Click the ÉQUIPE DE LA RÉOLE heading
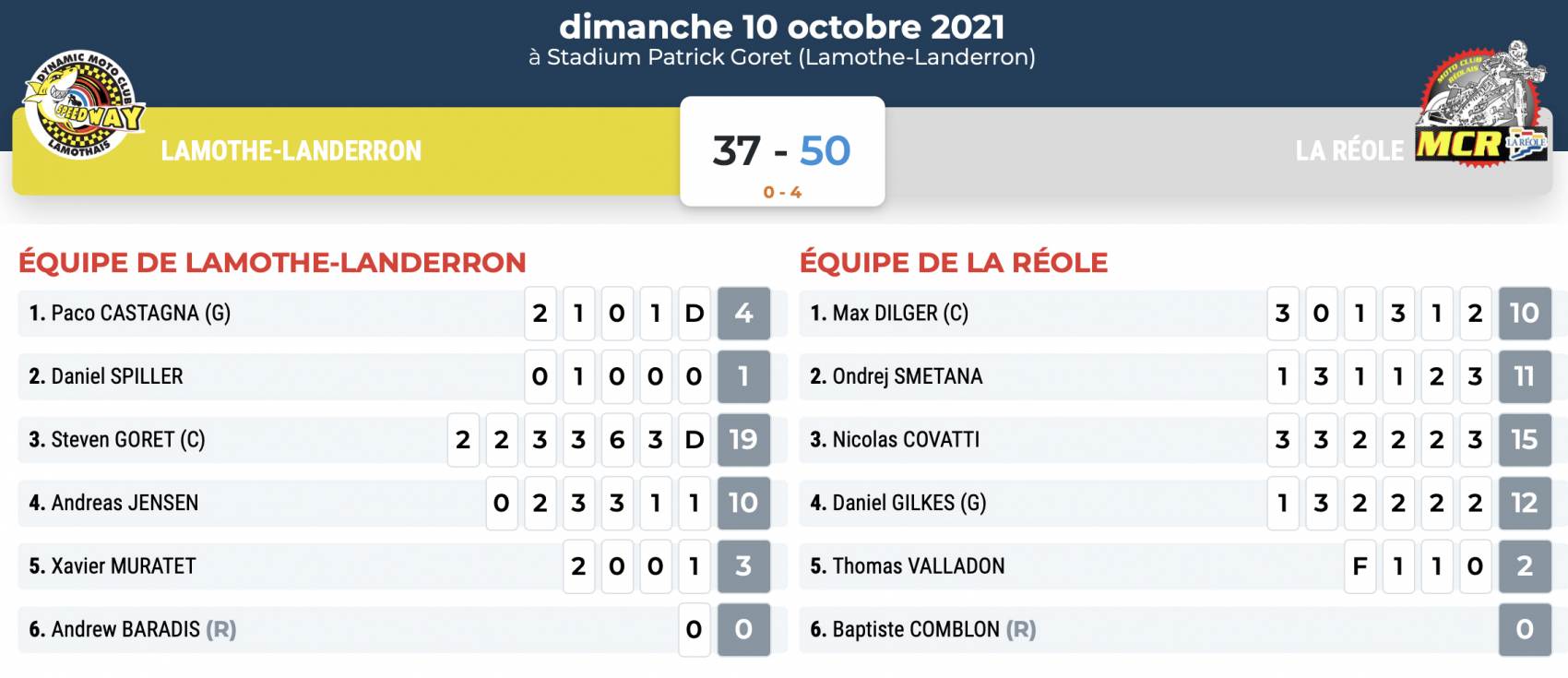This screenshot has width=1568, height=678. tap(953, 263)
